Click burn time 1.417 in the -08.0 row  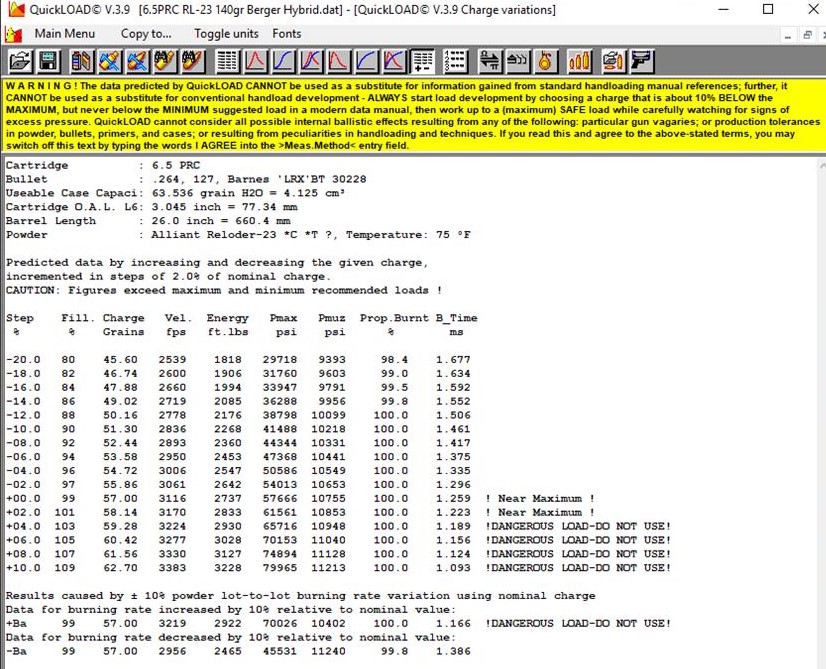click(x=453, y=442)
